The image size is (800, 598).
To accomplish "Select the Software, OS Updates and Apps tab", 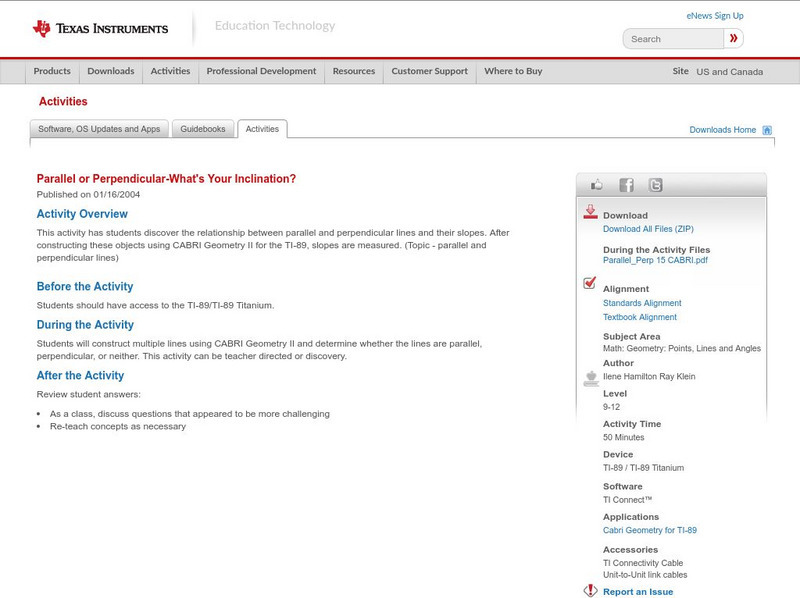I will [99, 129].
